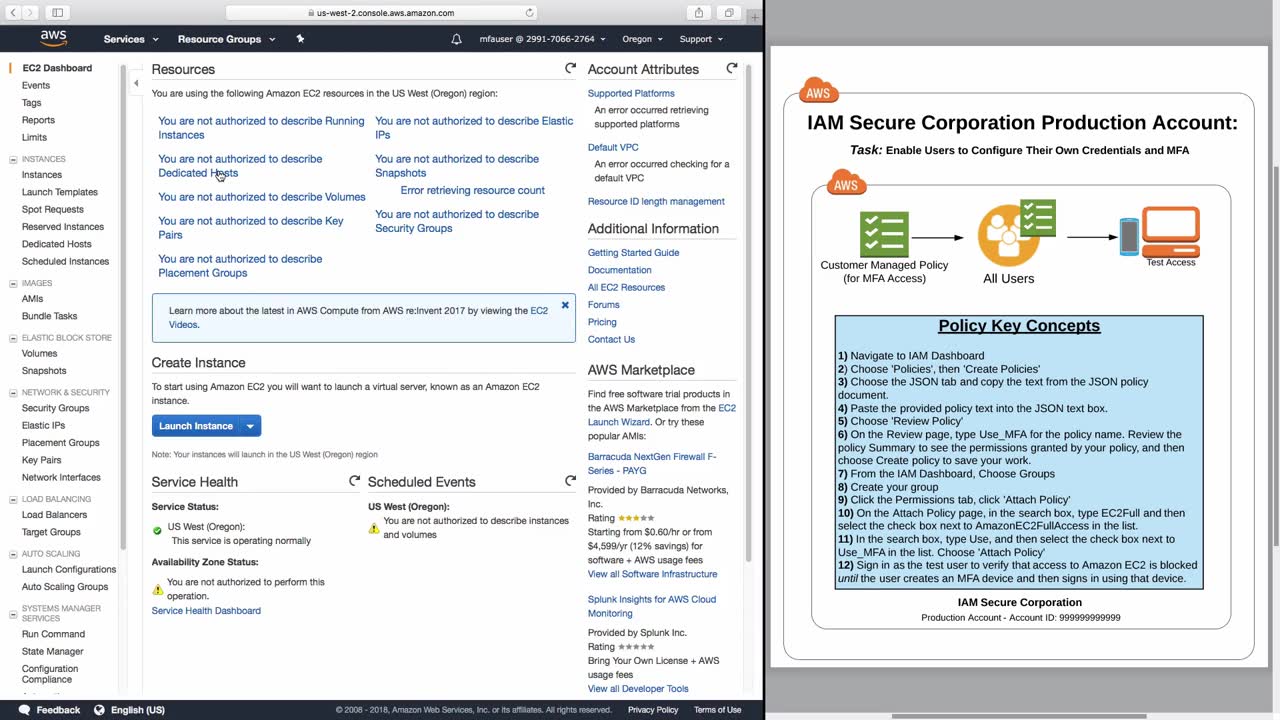Open the notifications bell
1280x720 pixels.
457,39
